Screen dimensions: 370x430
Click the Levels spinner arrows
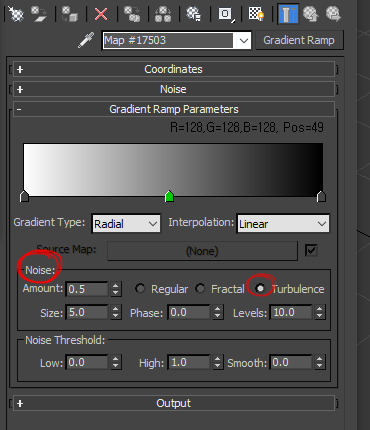point(320,312)
